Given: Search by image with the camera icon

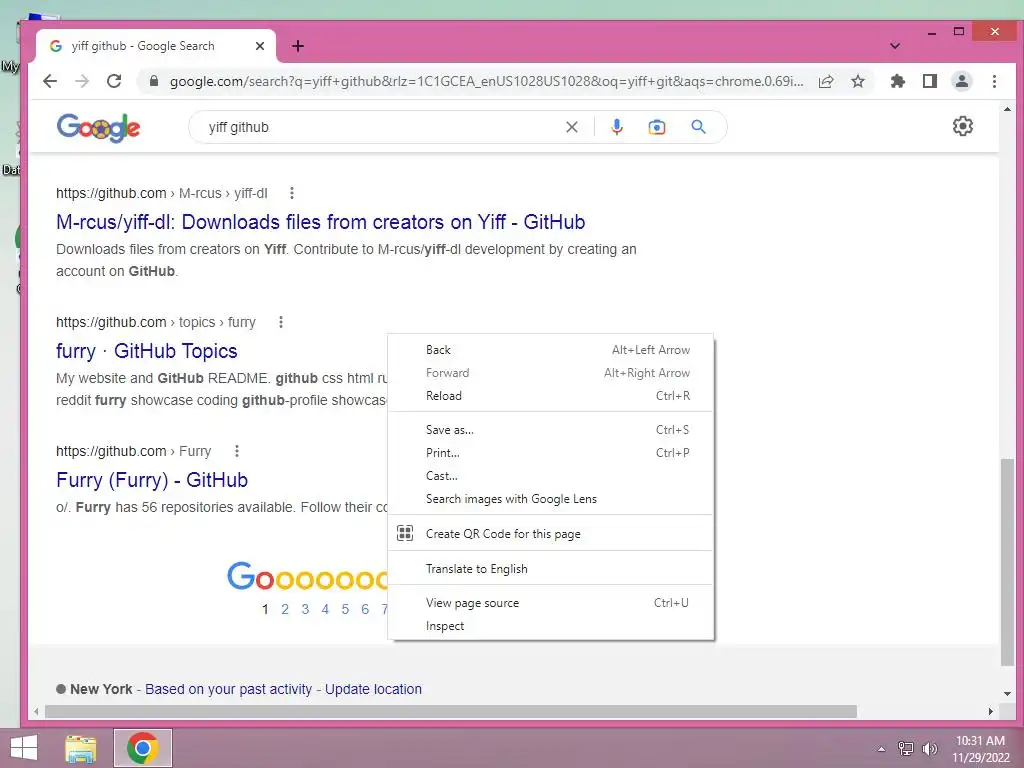Looking at the screenshot, I should click(656, 127).
